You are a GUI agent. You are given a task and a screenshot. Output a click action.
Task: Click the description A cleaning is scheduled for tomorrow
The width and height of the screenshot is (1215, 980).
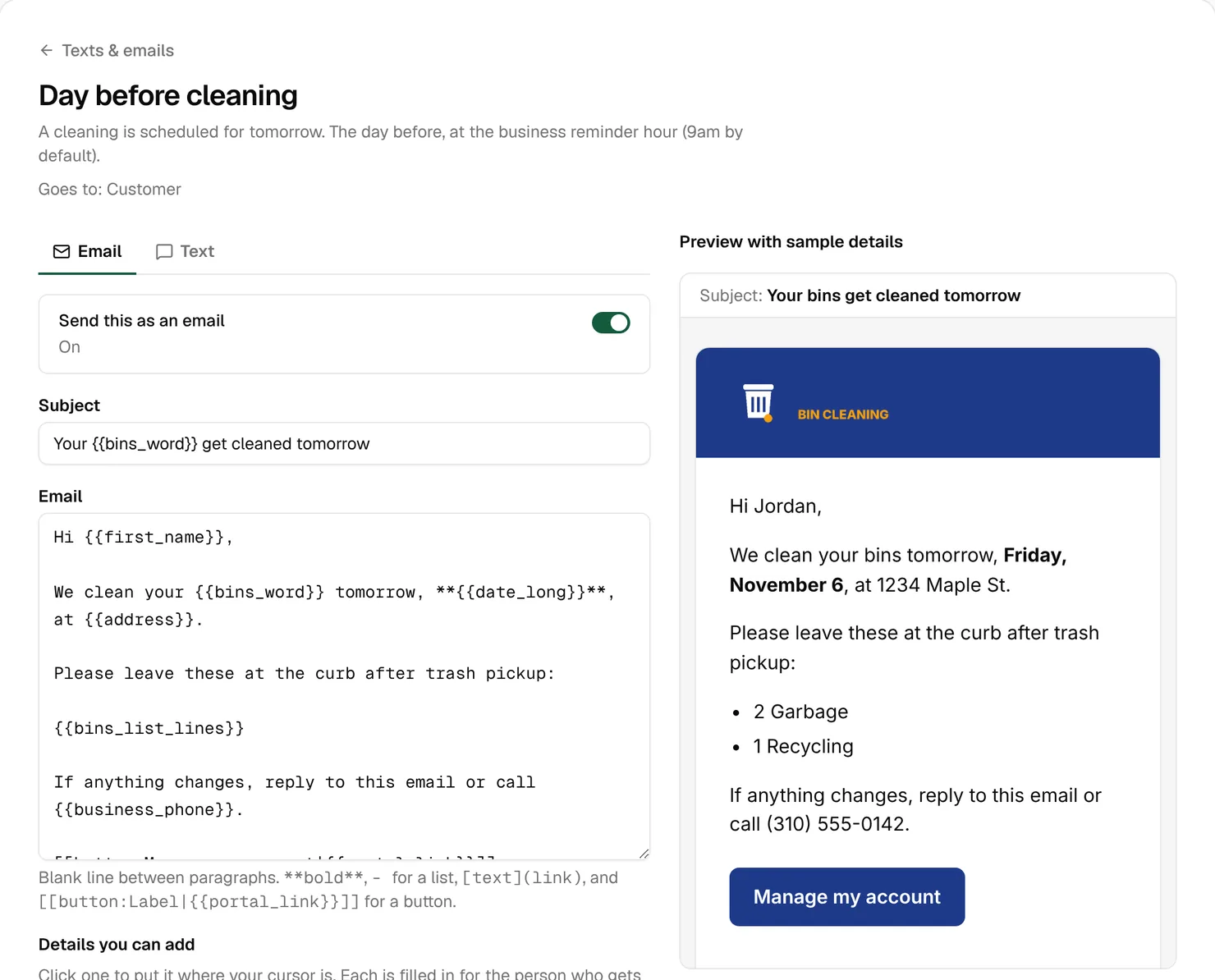391,144
